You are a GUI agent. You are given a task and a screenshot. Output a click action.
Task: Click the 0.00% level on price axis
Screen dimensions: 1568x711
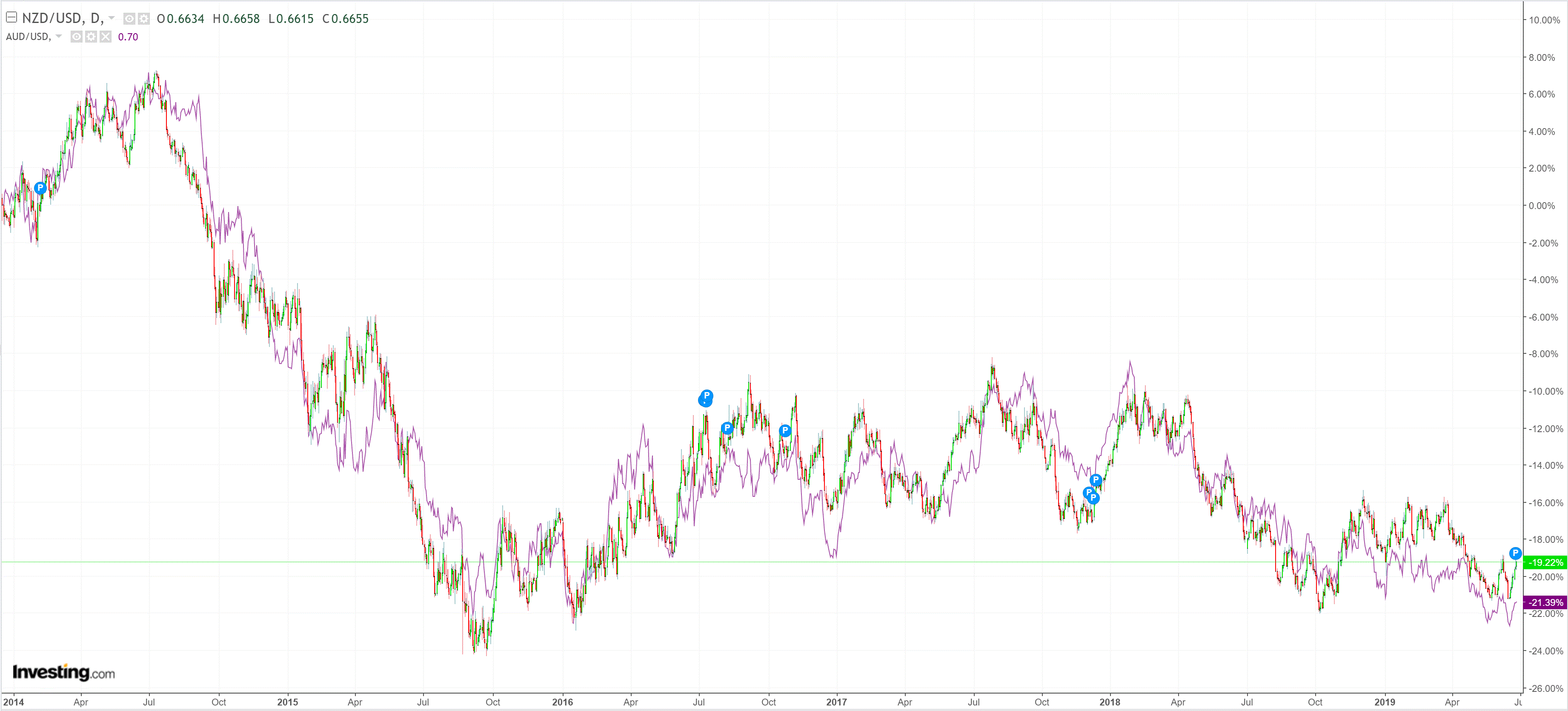[1541, 206]
